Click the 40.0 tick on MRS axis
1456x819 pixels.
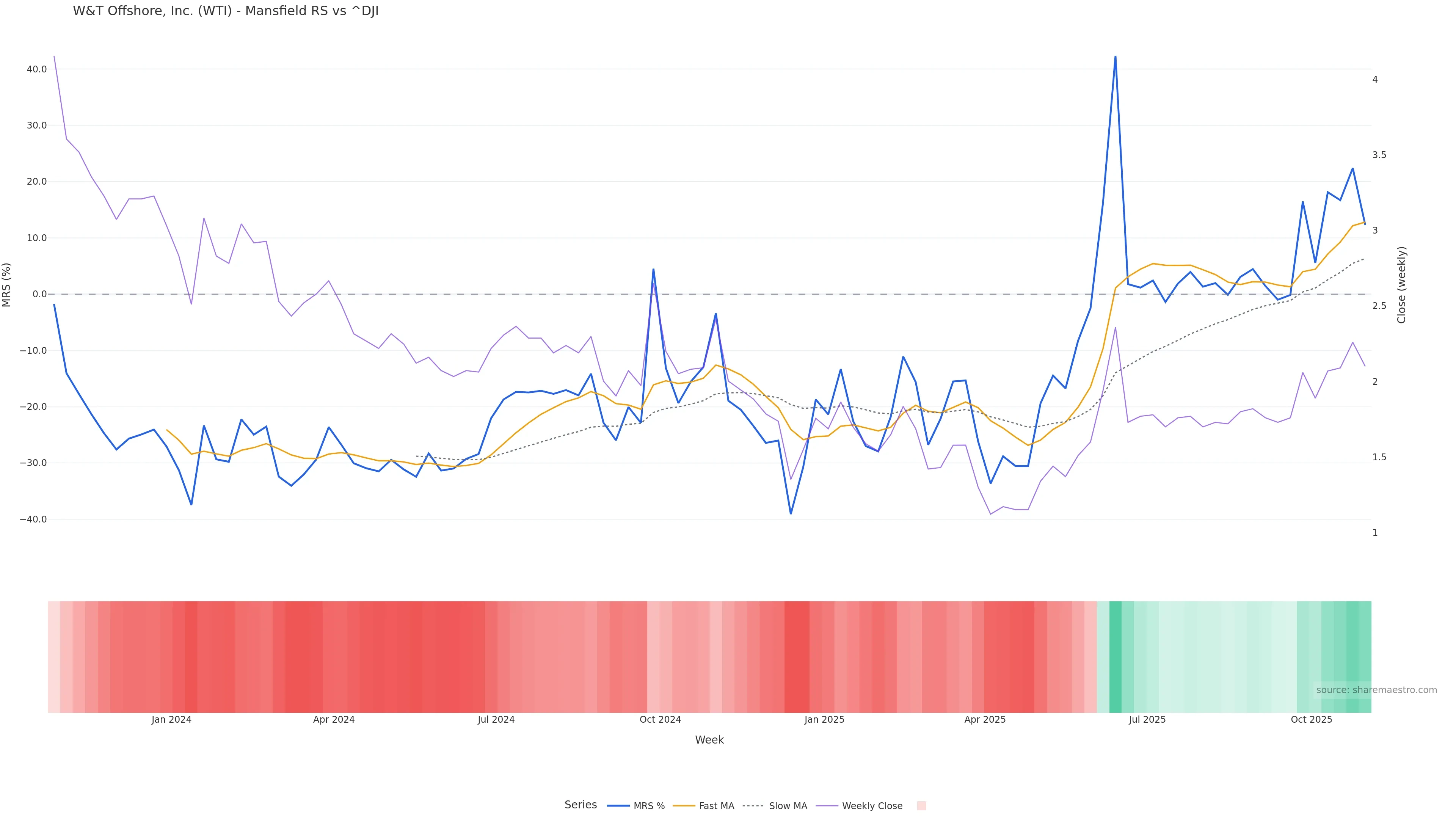tap(37, 69)
